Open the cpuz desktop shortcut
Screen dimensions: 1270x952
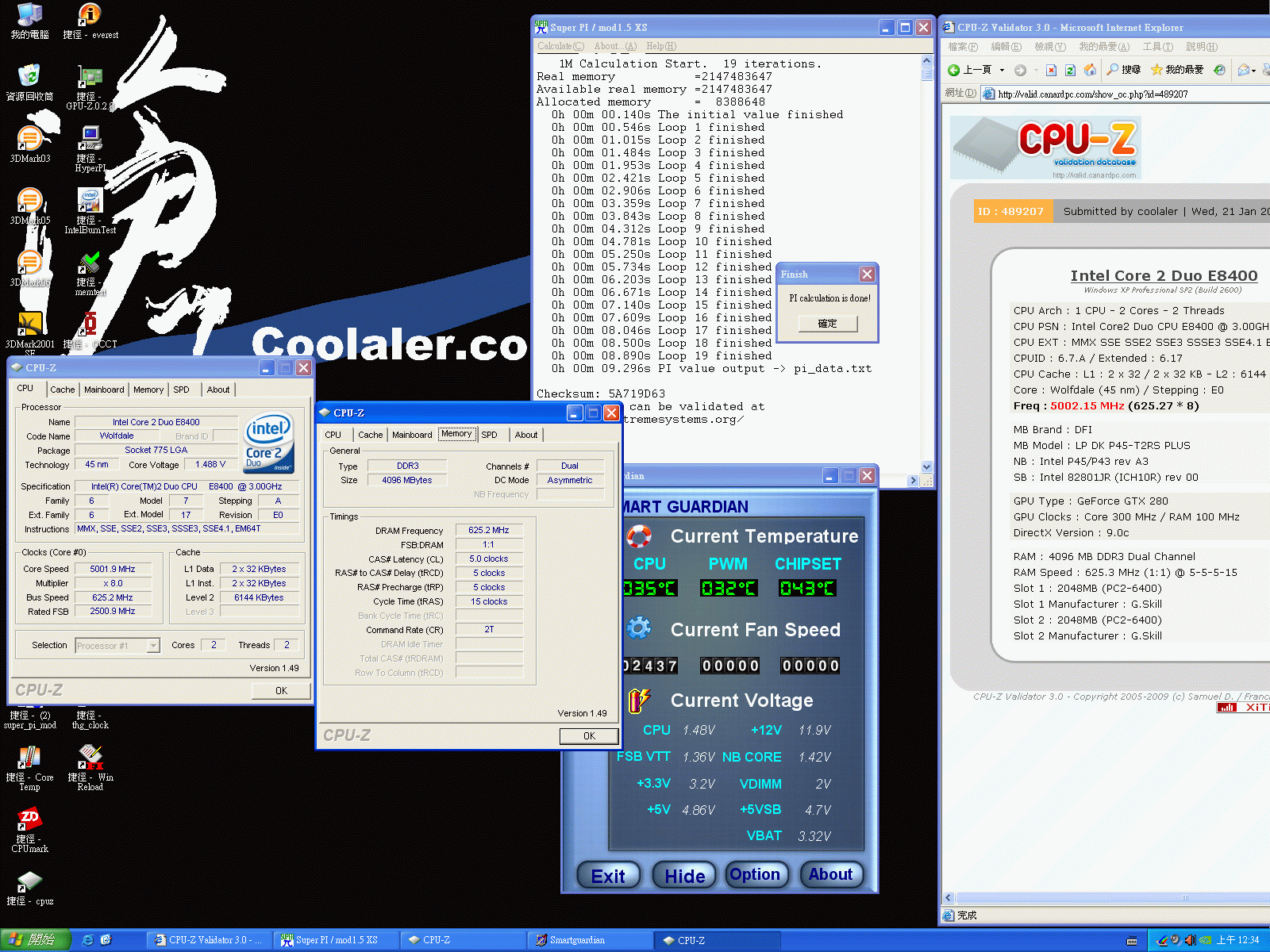pos(29,889)
